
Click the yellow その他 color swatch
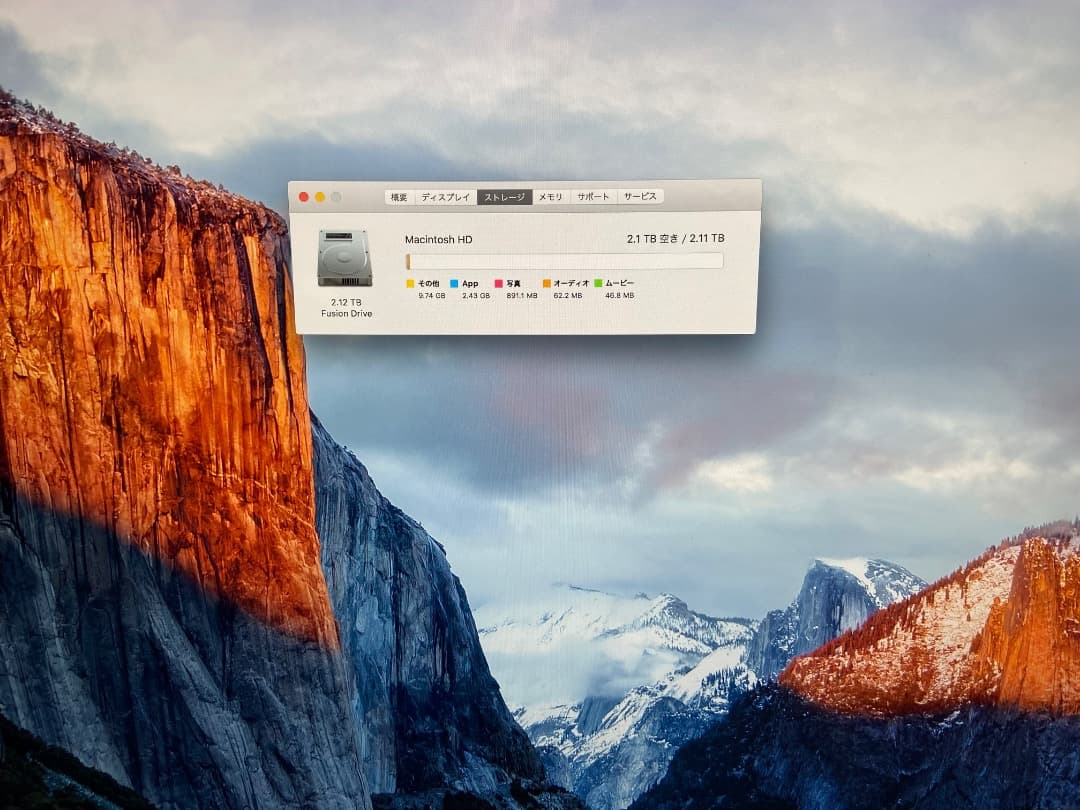point(410,284)
